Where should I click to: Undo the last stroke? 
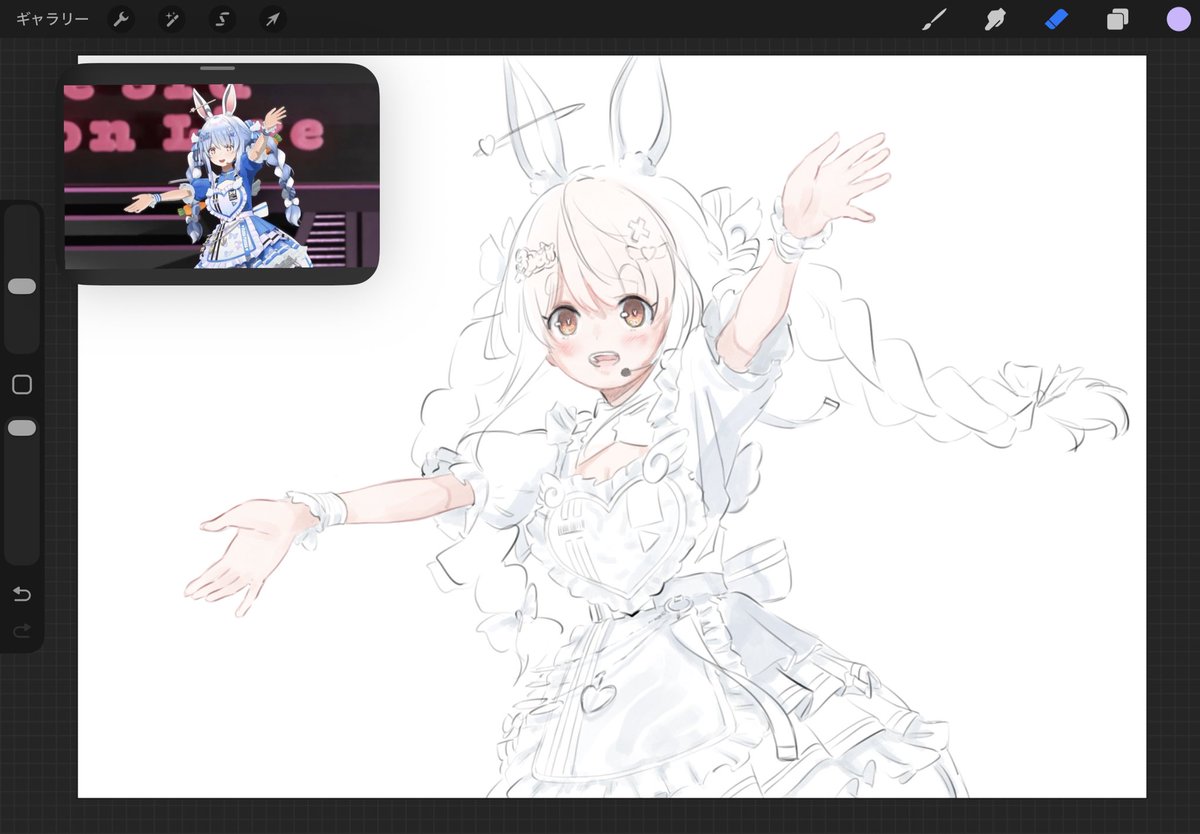point(22,595)
